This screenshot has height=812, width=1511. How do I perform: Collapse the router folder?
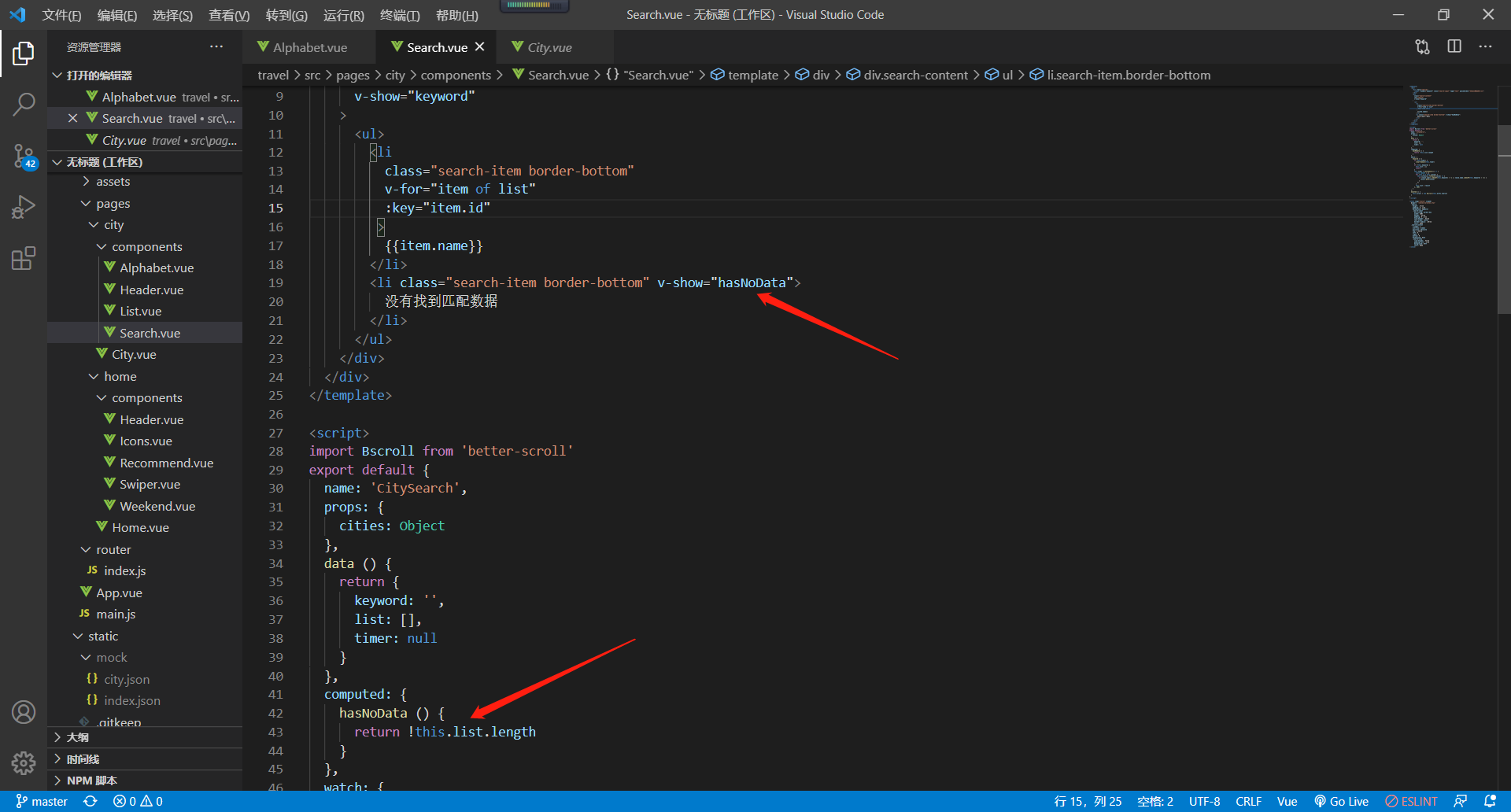point(86,549)
